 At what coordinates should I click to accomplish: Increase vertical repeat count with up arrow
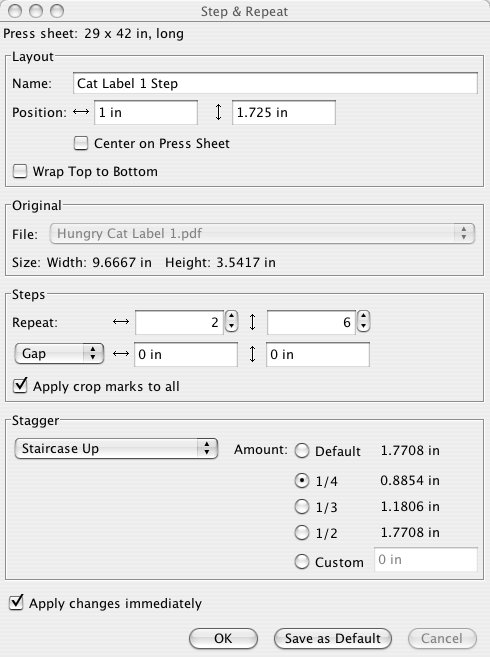click(363, 317)
